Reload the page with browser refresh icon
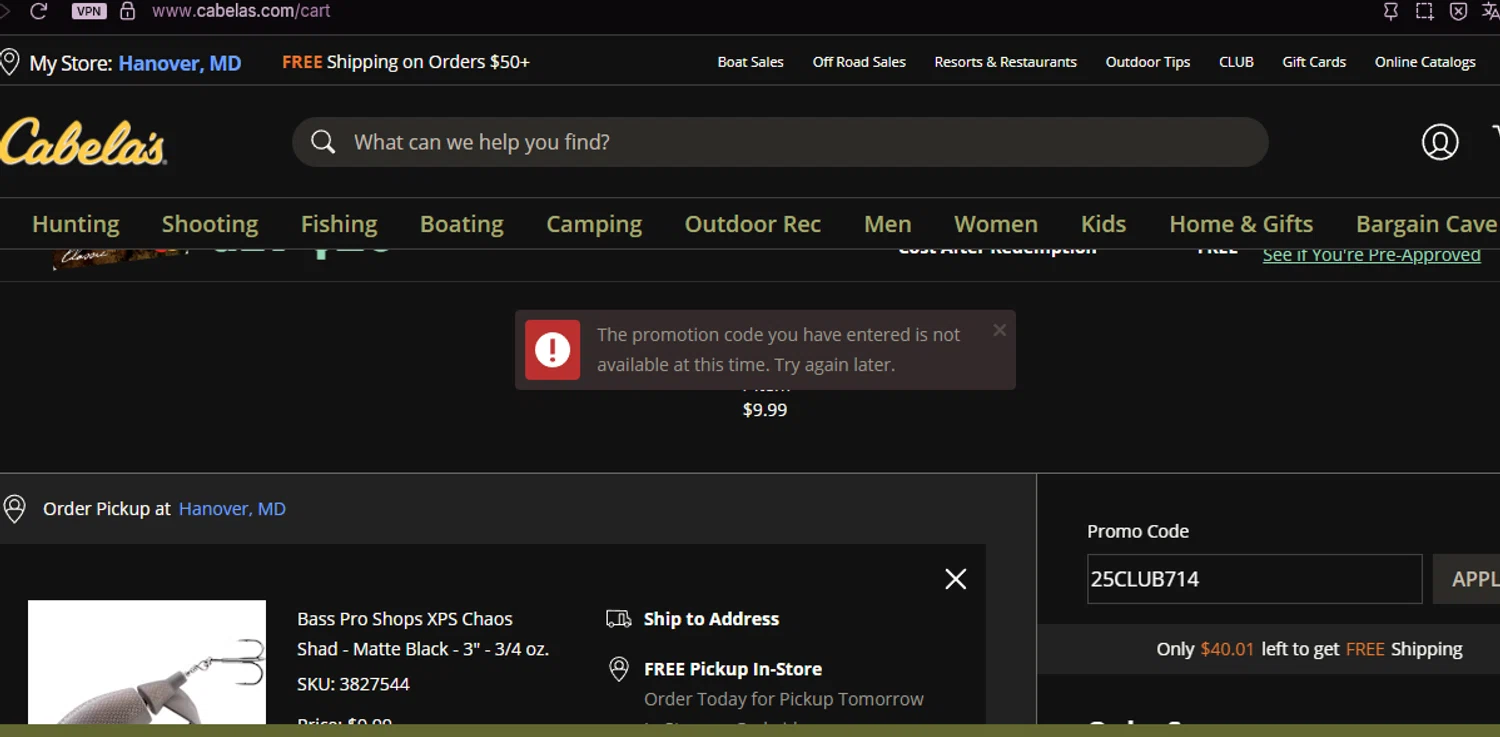 pyautogui.click(x=39, y=11)
